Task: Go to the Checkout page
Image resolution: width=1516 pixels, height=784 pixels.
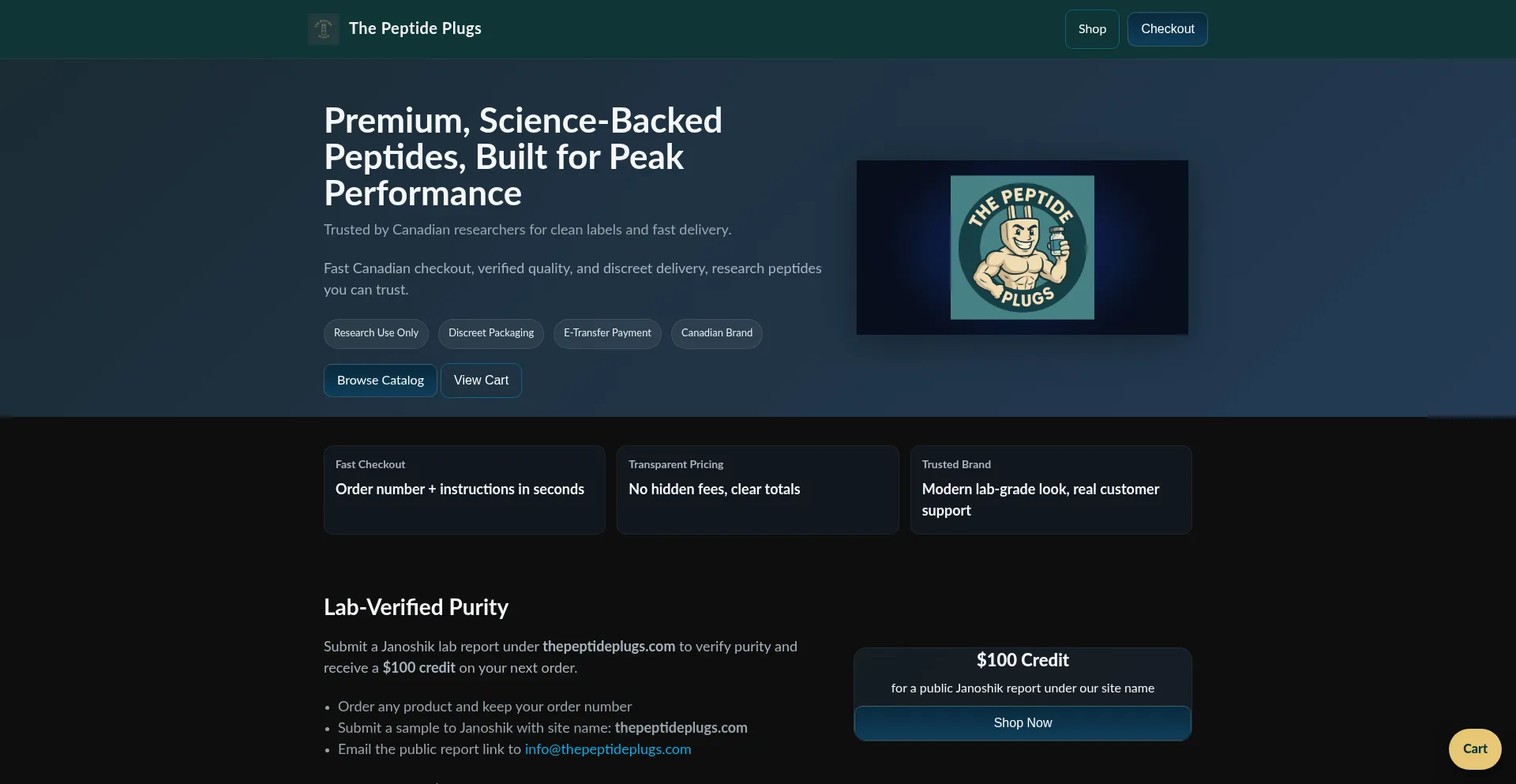Action: (x=1167, y=28)
